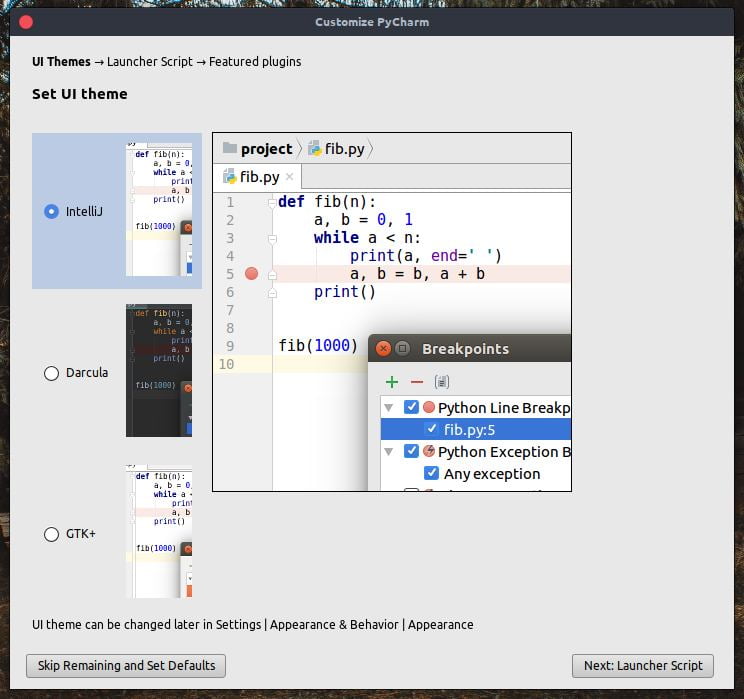Click the GTK+ theme preview thumbnail
This screenshot has width=744, height=699.
(x=159, y=531)
